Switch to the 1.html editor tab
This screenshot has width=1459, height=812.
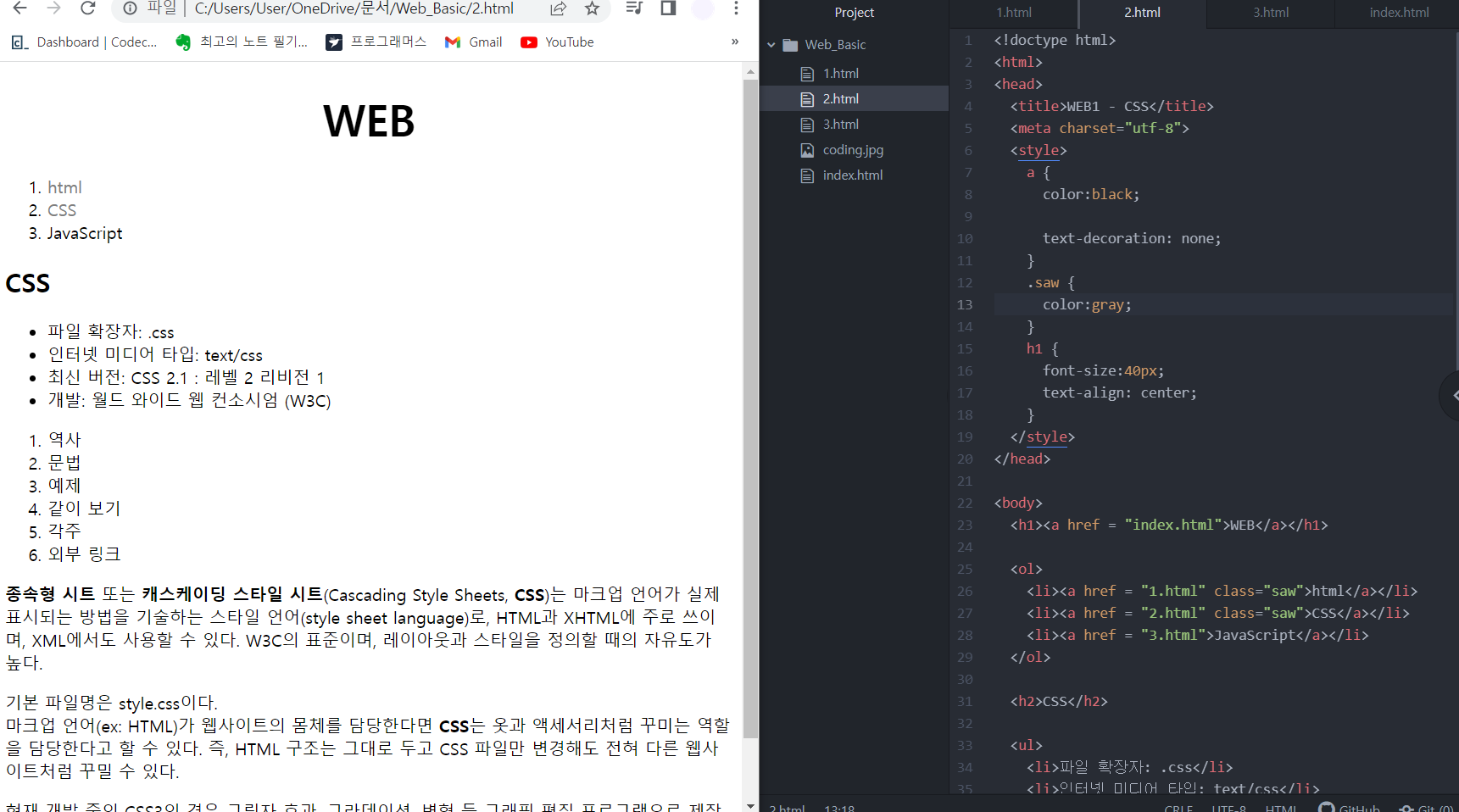tap(1014, 13)
